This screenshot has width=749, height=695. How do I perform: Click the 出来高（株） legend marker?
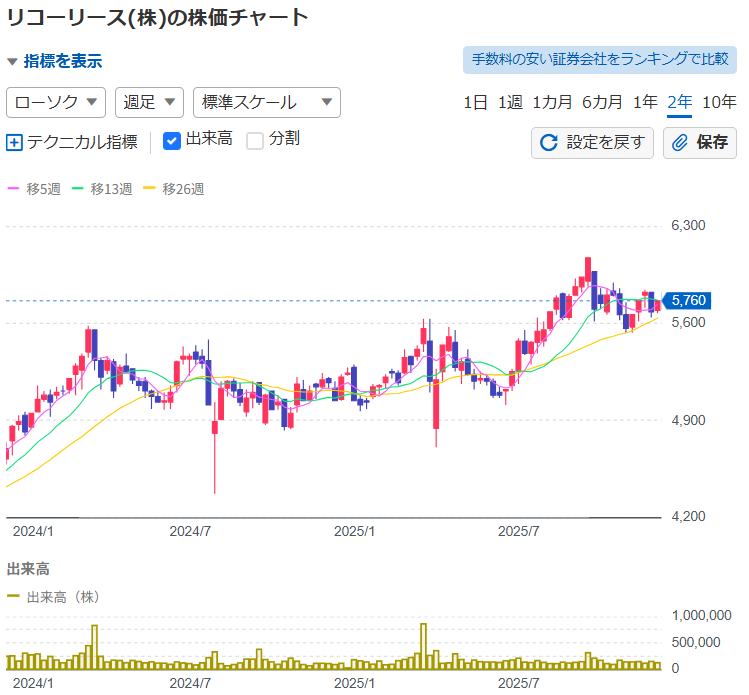point(14,597)
